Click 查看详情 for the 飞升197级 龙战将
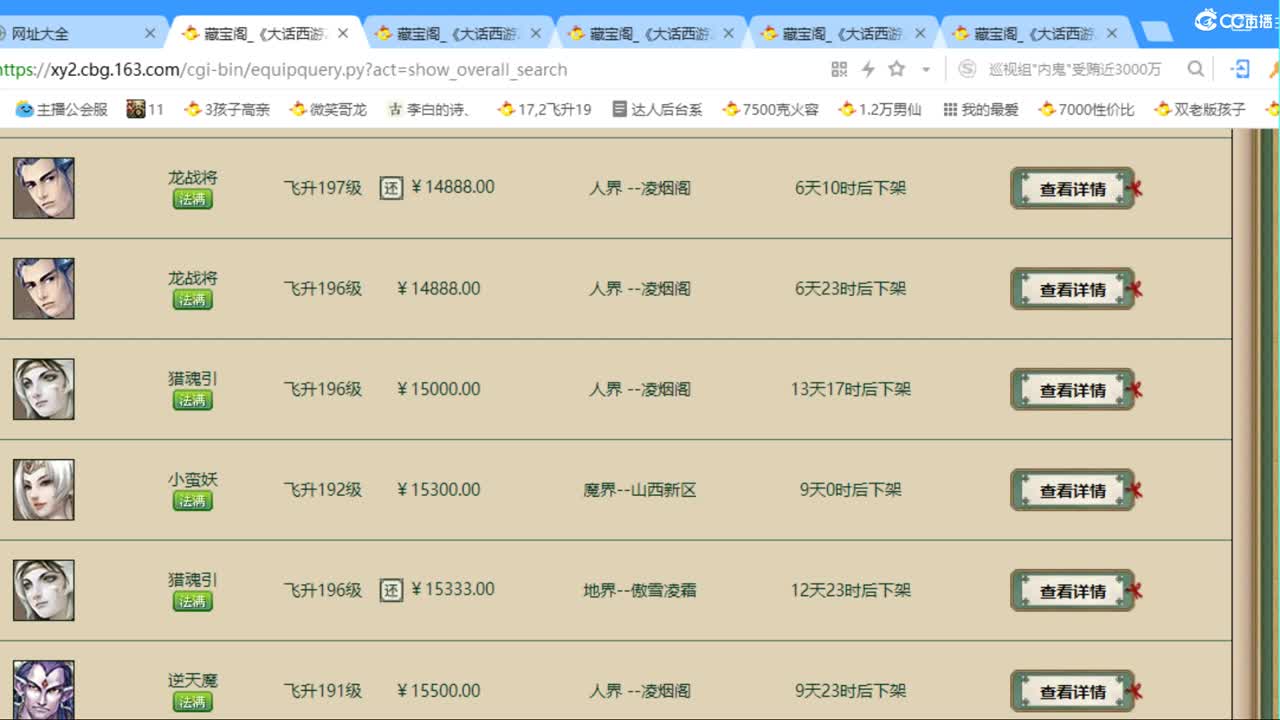The image size is (1280, 720). coord(1073,188)
